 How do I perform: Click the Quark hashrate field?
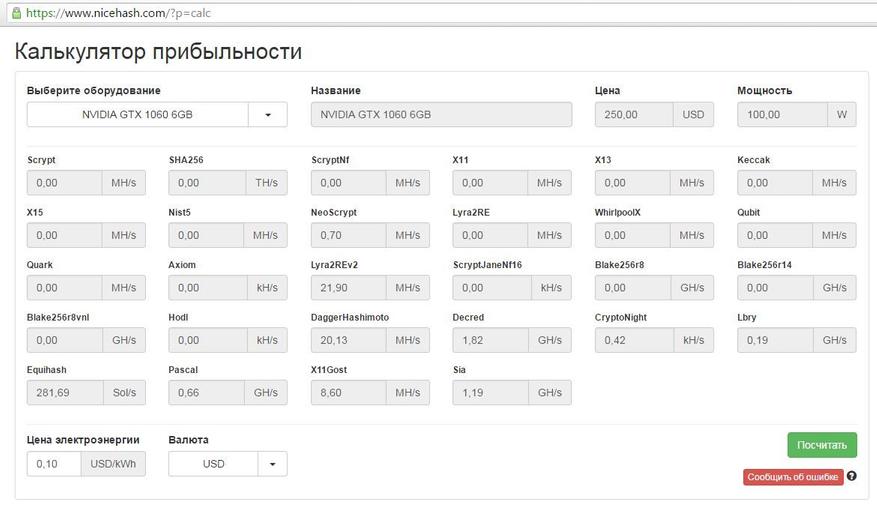65,288
